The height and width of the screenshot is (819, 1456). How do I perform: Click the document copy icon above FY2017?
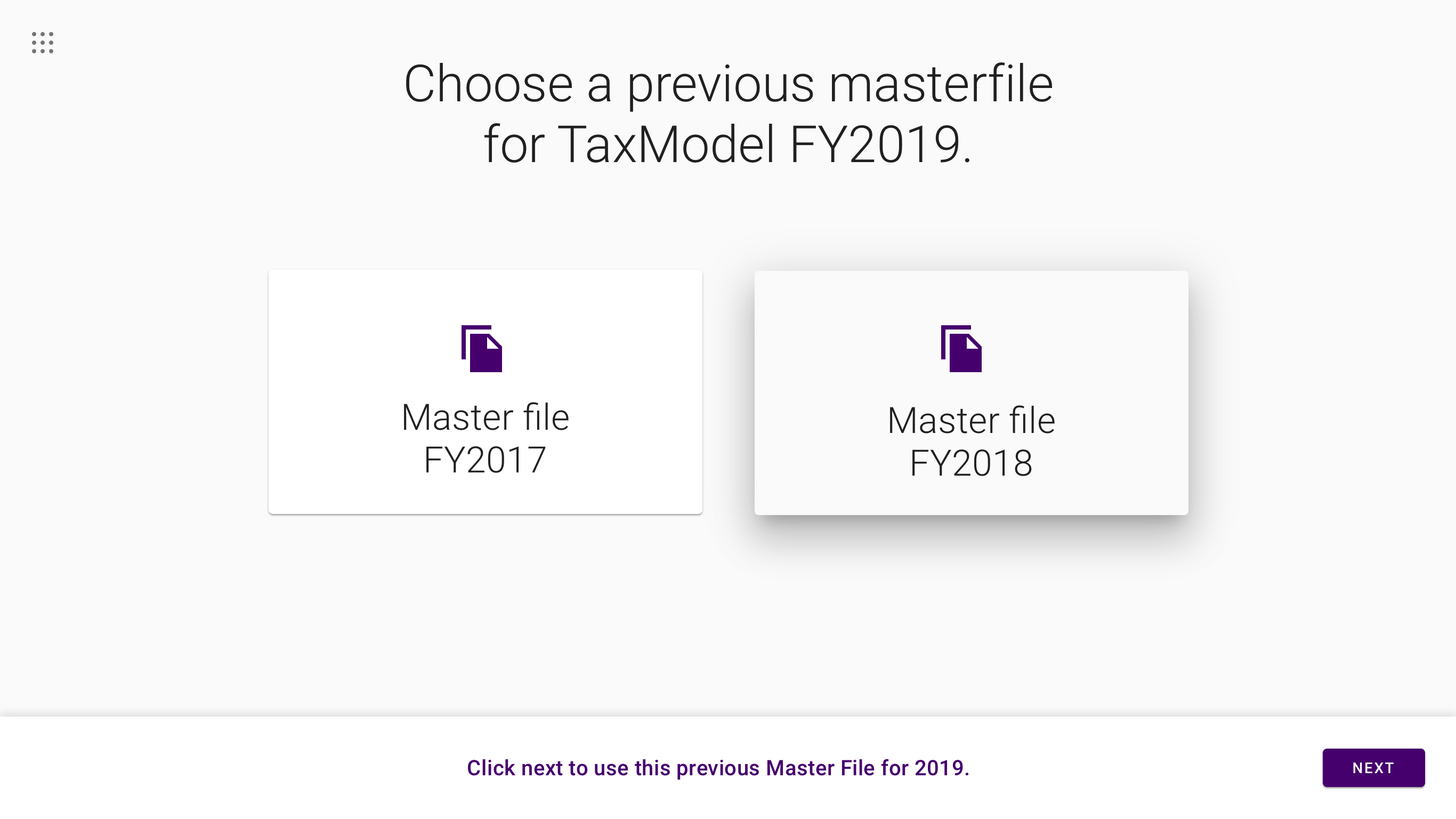coord(482,348)
